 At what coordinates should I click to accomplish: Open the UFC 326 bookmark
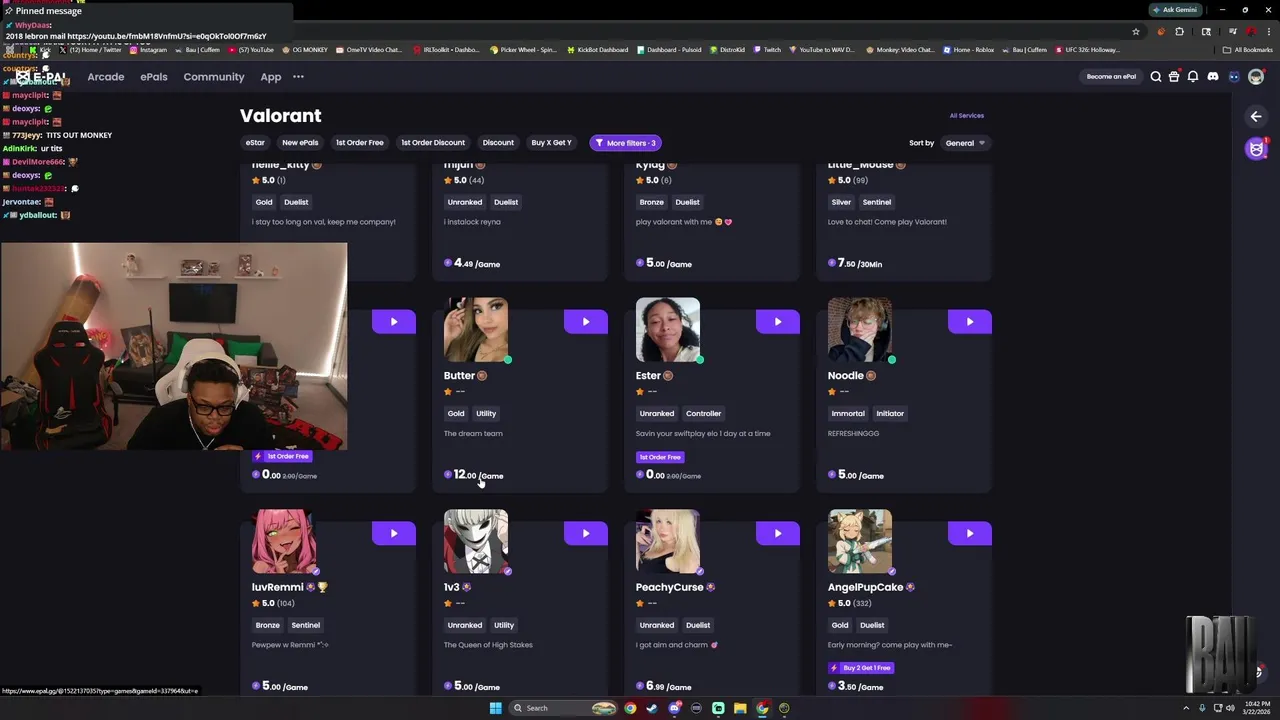pyautogui.click(x=1089, y=50)
